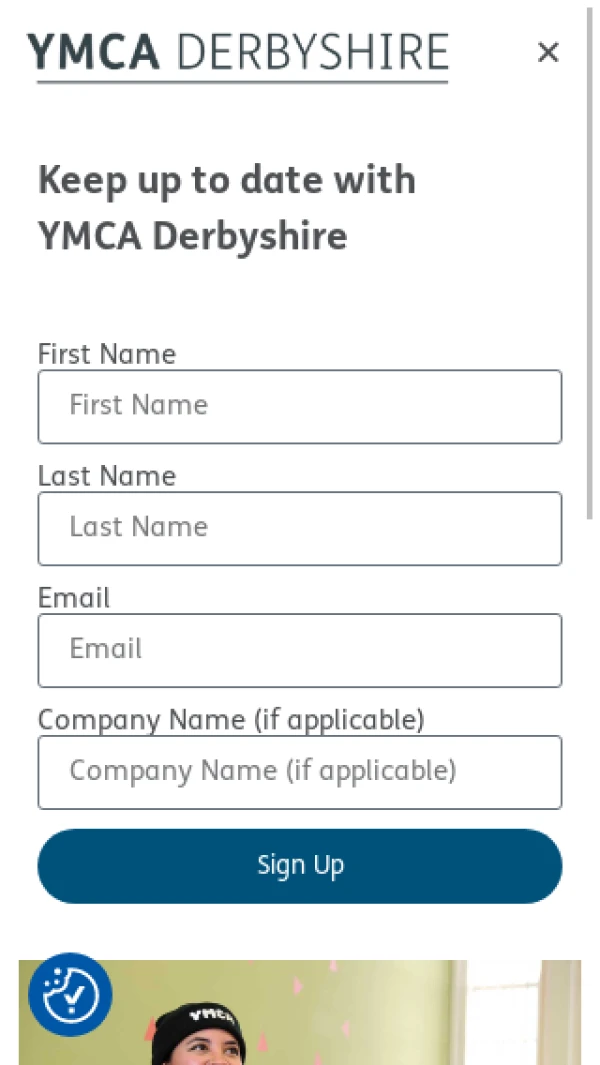Click the DERBYSHIRE word in the header logo

312,52
